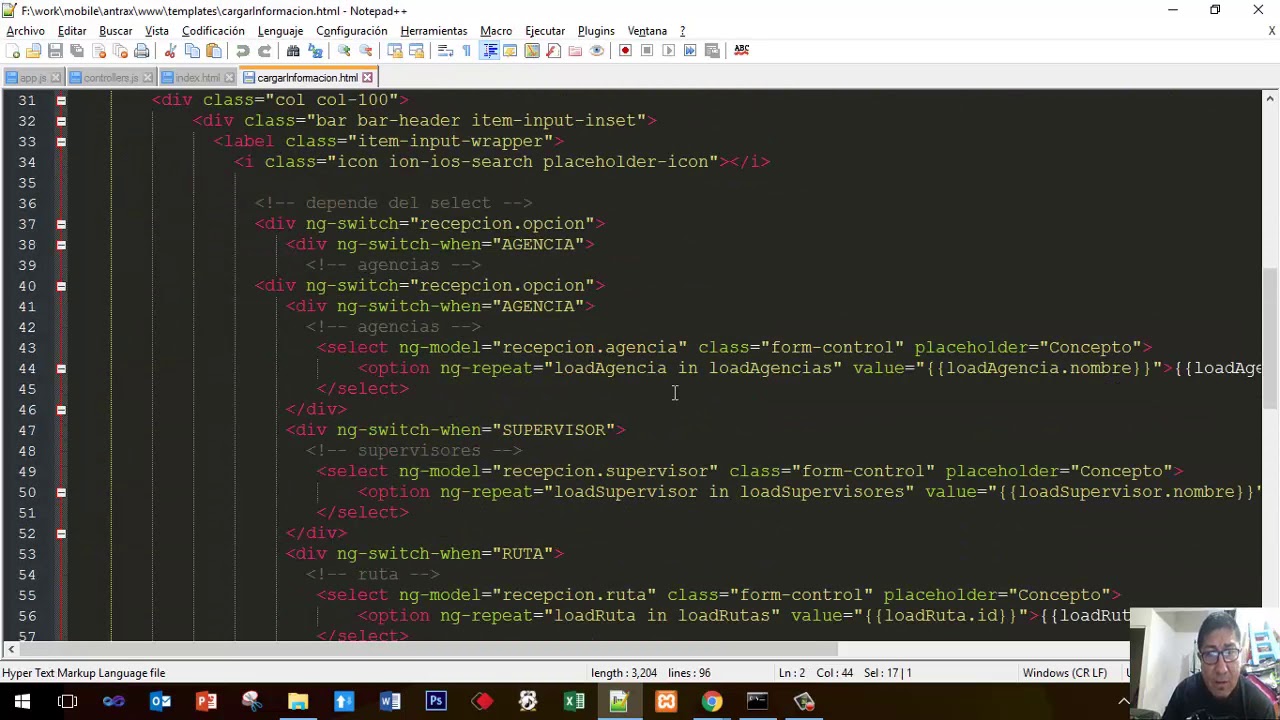Open the Editar menu
The image size is (1280, 720).
pyautogui.click(x=72, y=31)
